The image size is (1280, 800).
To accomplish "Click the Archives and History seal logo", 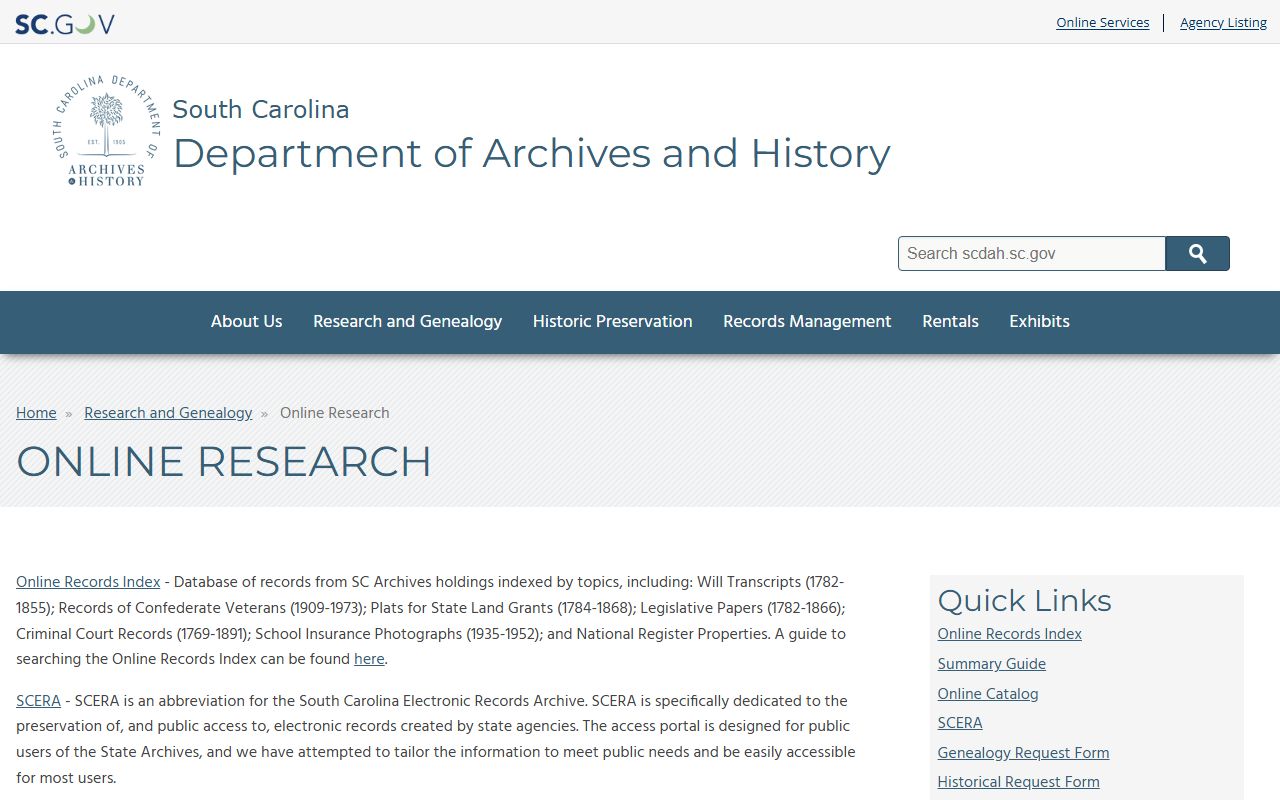I will 106,130.
